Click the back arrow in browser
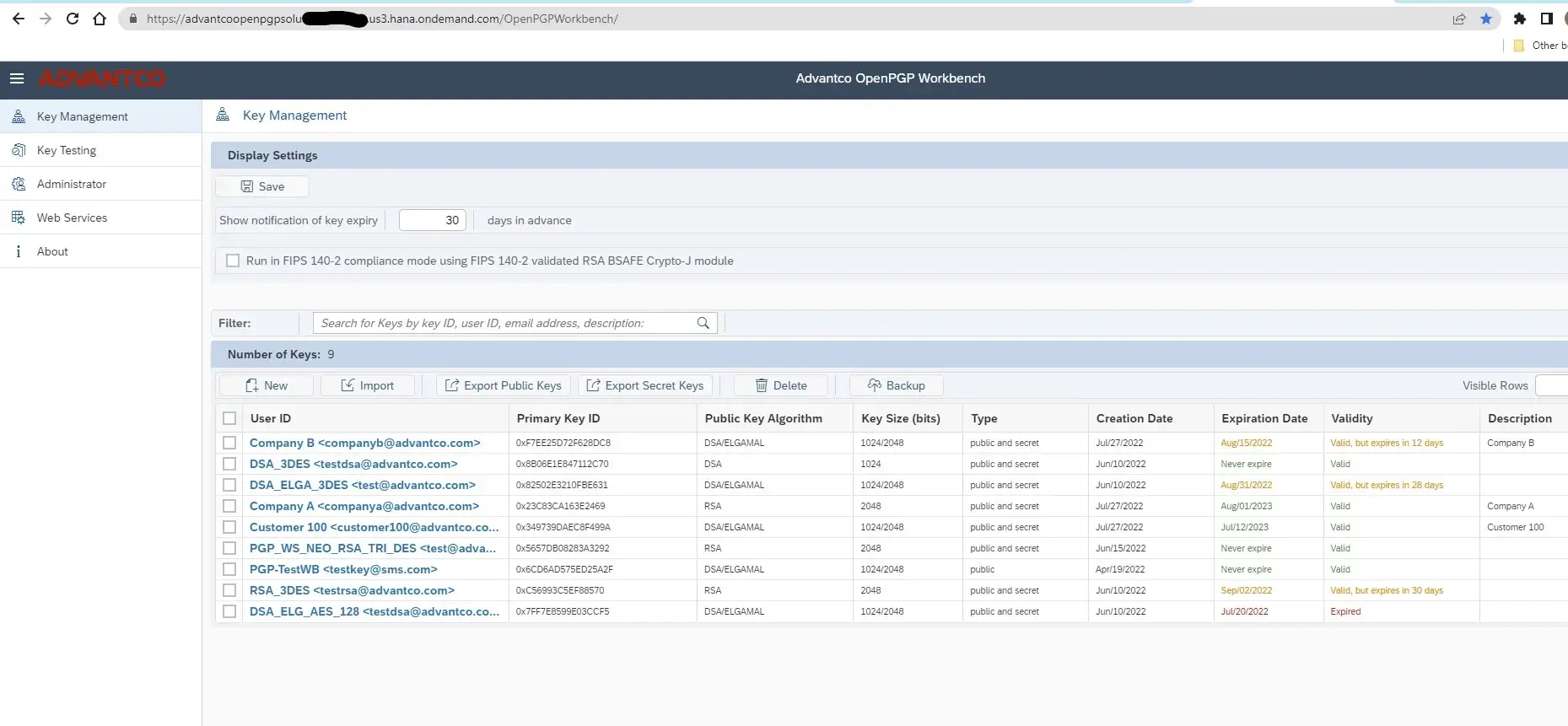 coord(19,19)
